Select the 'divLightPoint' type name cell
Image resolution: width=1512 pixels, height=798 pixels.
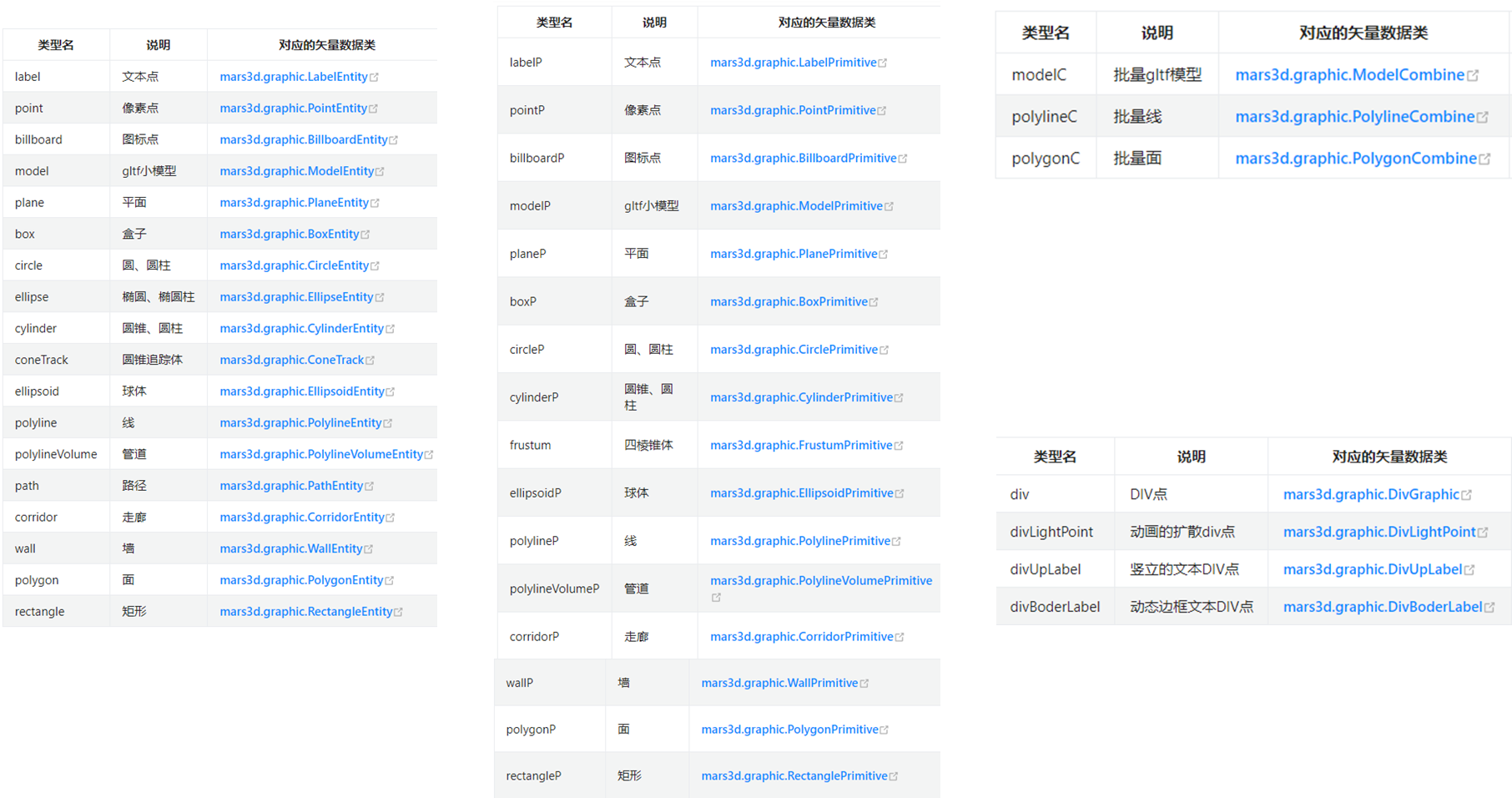pos(1056,532)
